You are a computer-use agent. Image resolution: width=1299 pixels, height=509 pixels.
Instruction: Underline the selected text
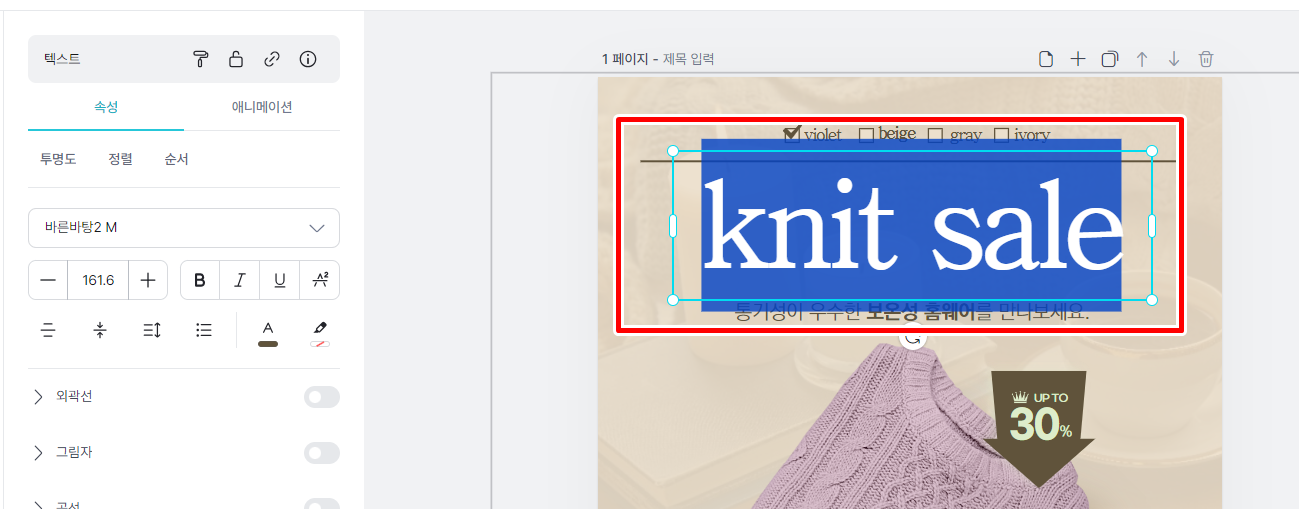(280, 280)
